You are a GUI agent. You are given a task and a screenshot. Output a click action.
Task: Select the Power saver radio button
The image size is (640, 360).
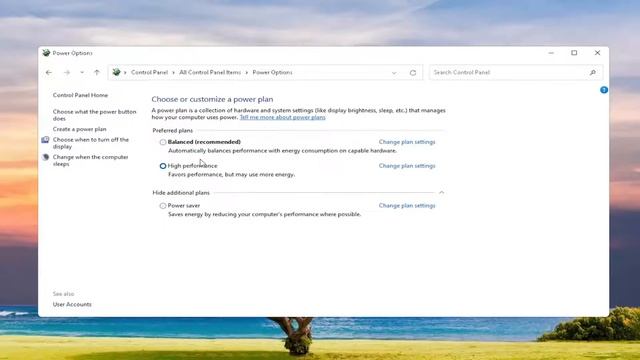pyautogui.click(x=163, y=206)
